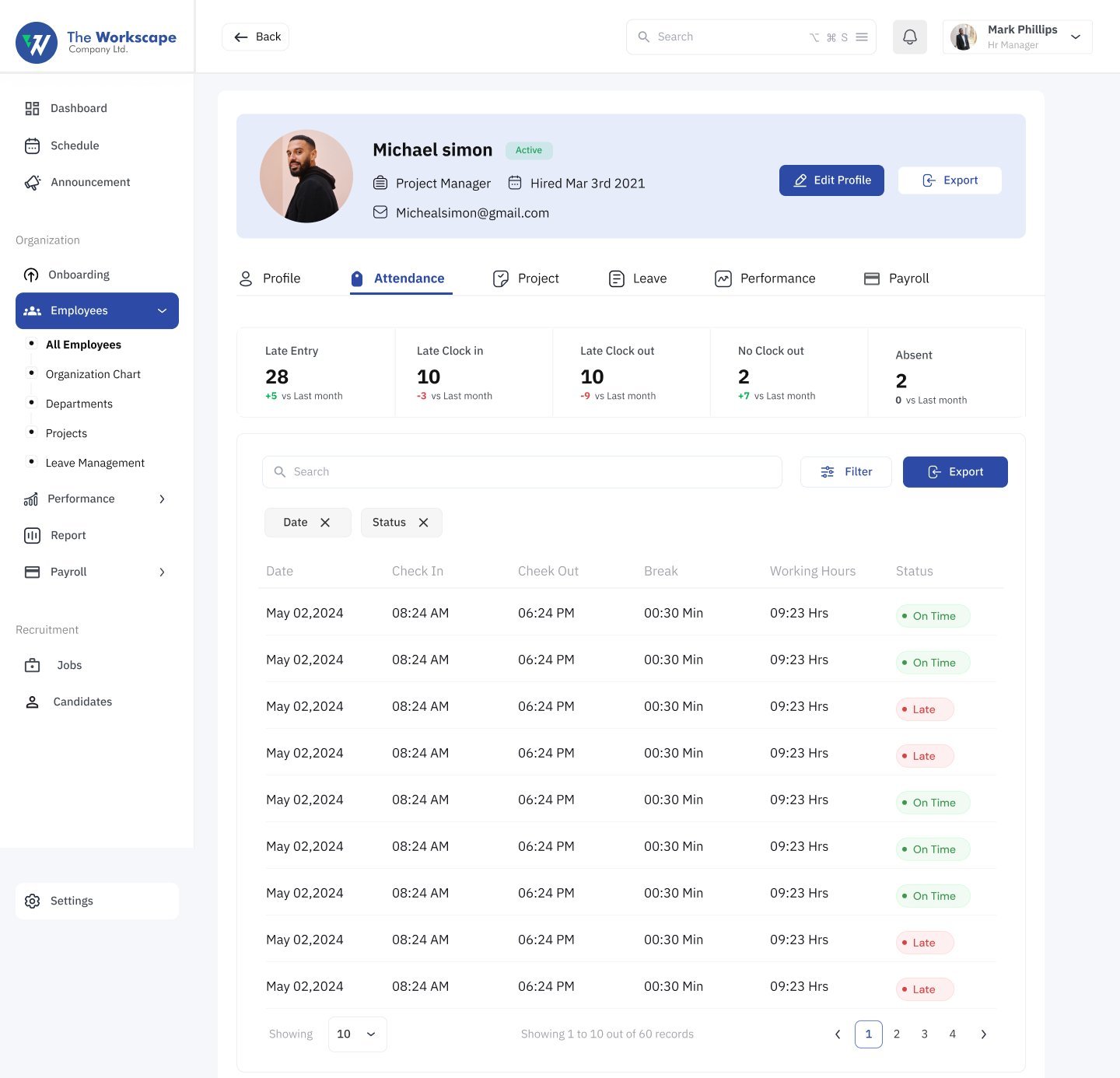Click the search options lines icon in top bar
Image resolution: width=1120 pixels, height=1078 pixels.
[x=862, y=37]
